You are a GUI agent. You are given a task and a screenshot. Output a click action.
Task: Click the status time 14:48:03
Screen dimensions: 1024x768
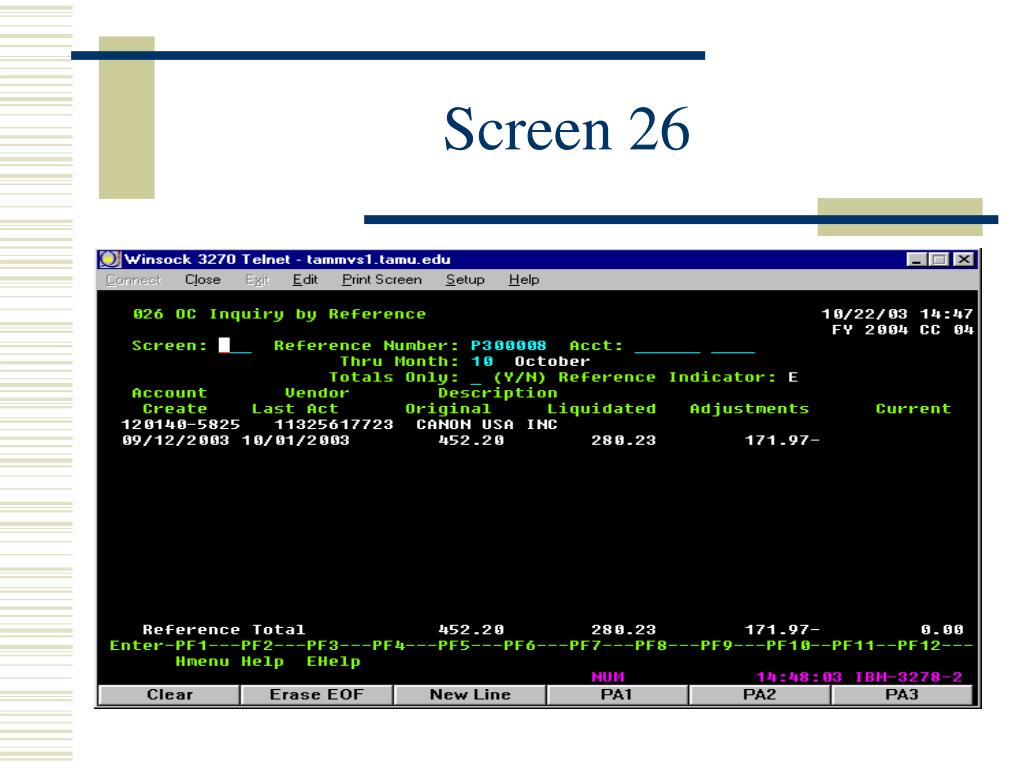coord(799,677)
